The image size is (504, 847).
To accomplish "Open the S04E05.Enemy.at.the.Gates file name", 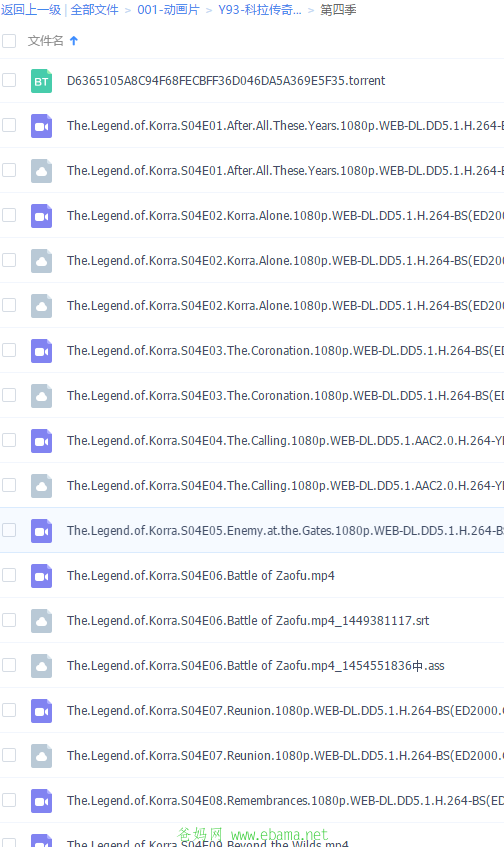I will click(285, 531).
